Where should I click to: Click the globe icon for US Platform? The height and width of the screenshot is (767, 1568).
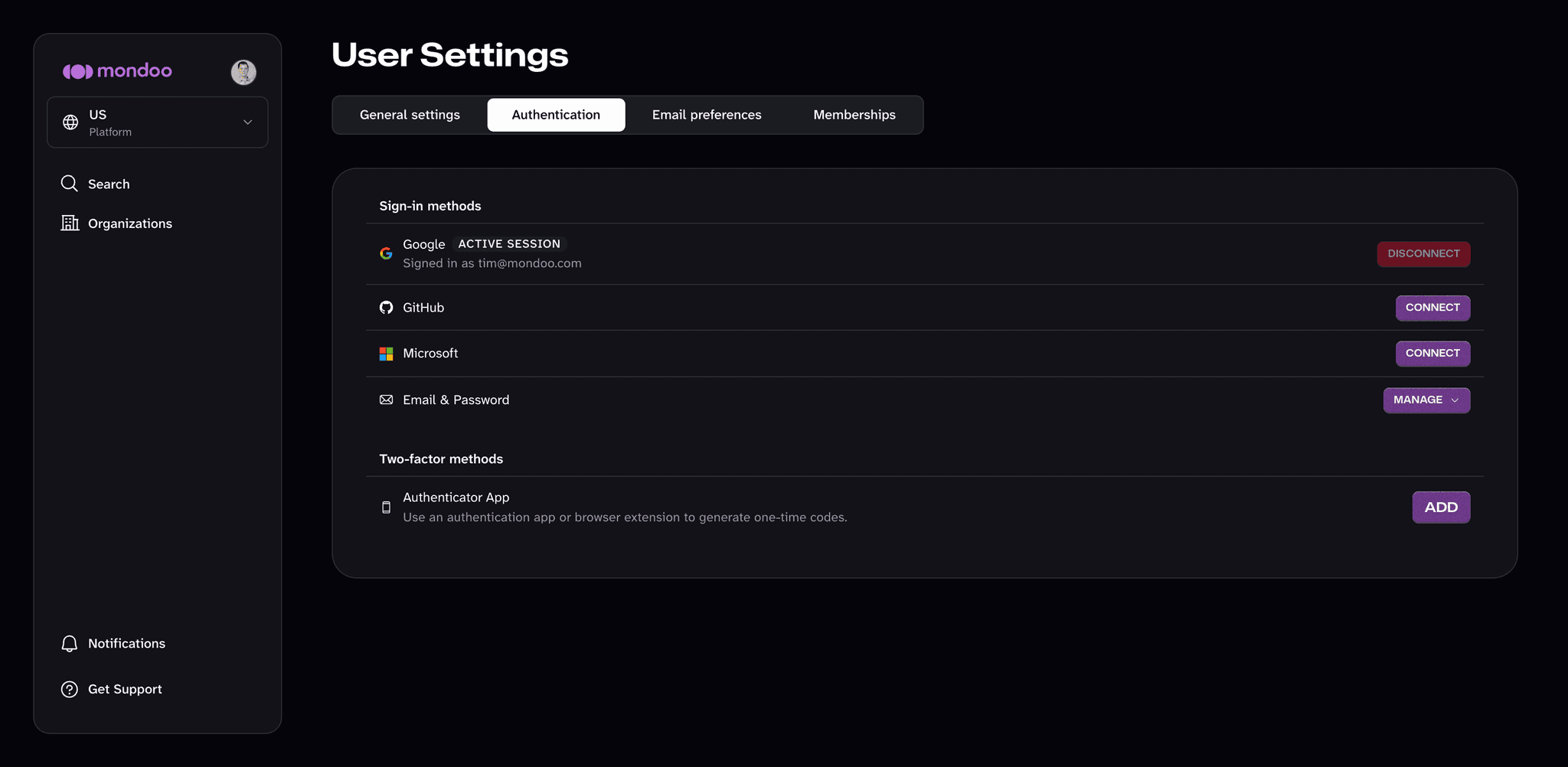click(70, 122)
